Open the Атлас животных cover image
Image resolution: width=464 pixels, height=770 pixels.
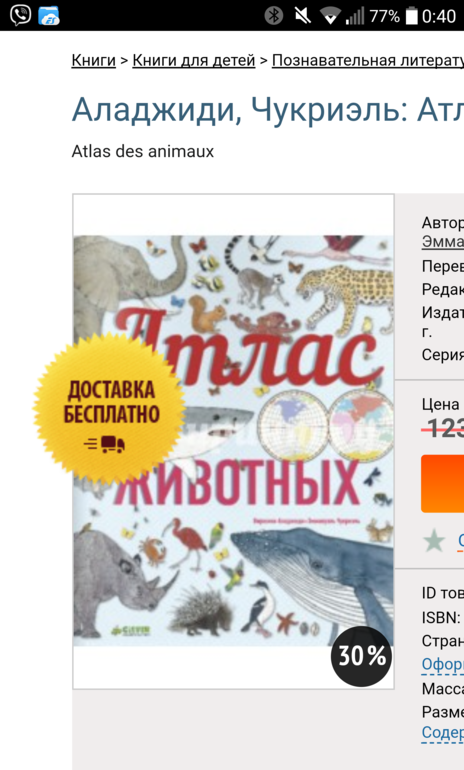pos(233,440)
